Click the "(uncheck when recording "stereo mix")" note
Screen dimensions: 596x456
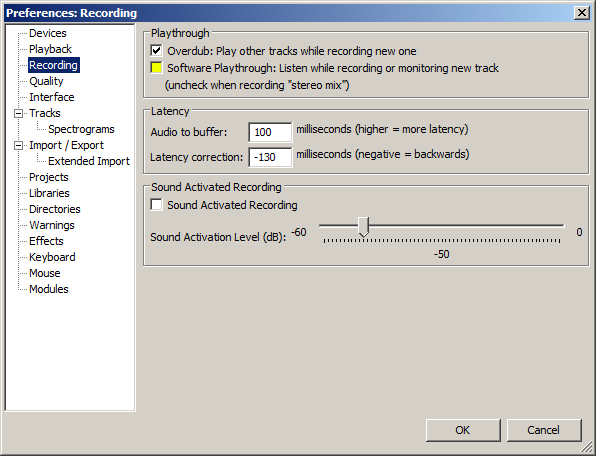point(257,85)
